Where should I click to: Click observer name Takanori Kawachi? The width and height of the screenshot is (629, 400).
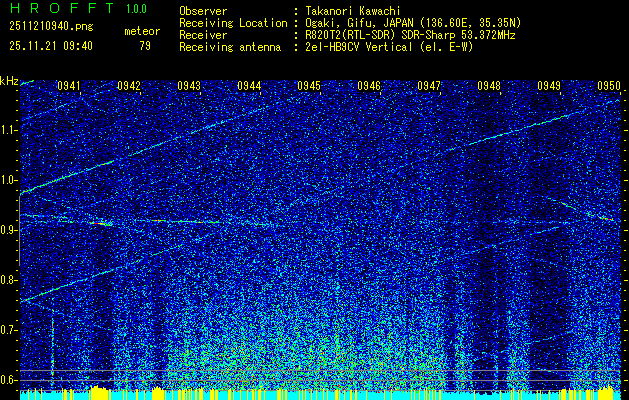coord(353,11)
